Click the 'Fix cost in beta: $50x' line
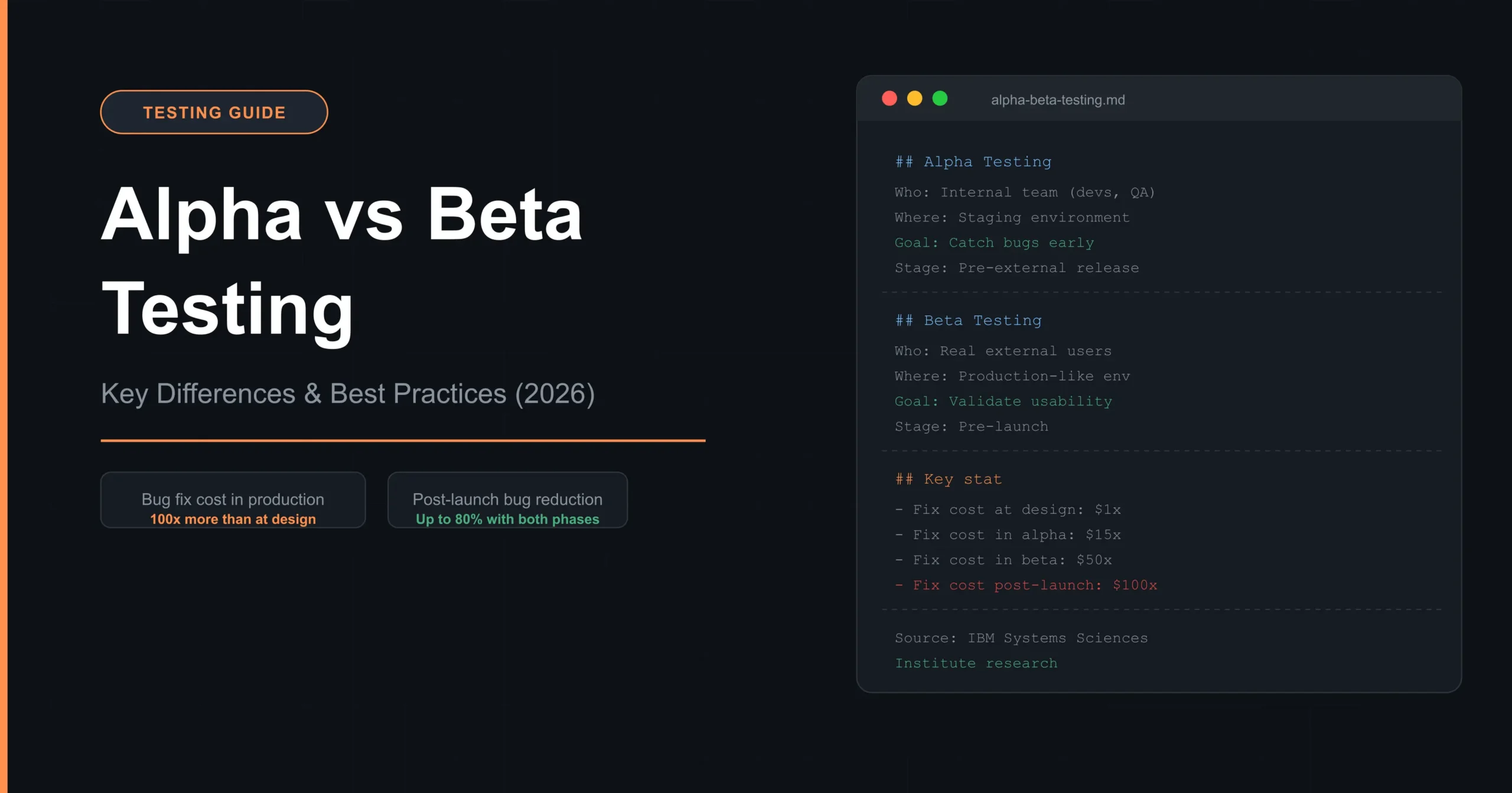This screenshot has width=1512, height=793. pos(1003,560)
